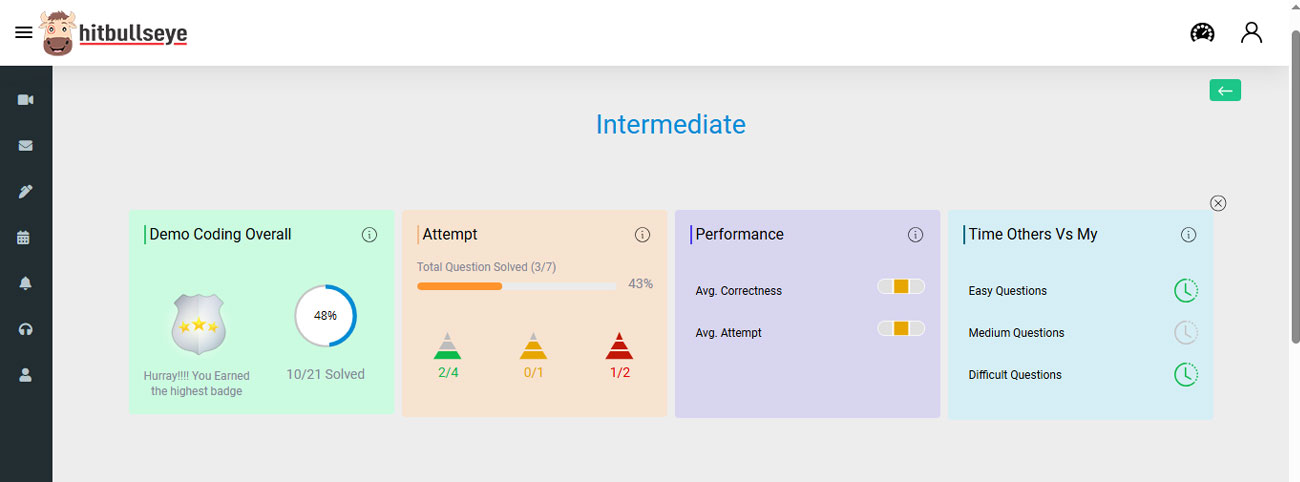Open the notifications bell icon
Image resolution: width=1300 pixels, height=482 pixels.
(x=26, y=284)
